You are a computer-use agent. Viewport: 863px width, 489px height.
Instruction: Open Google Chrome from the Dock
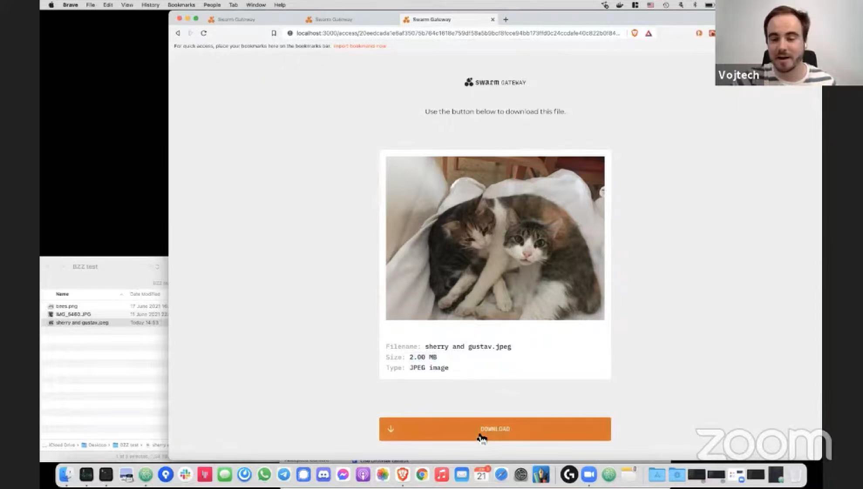click(422, 474)
